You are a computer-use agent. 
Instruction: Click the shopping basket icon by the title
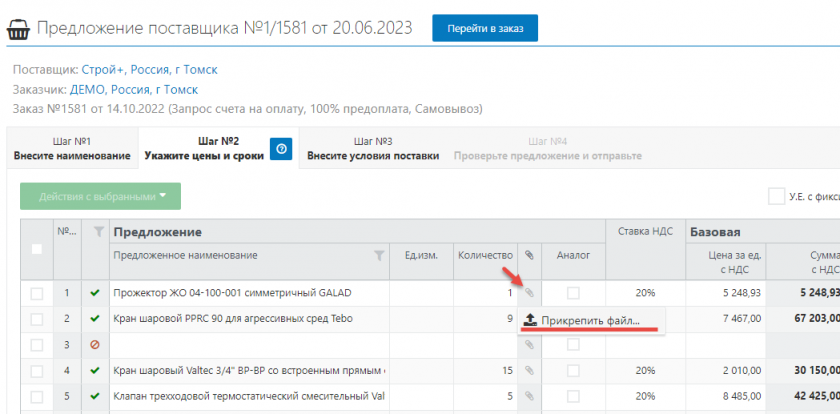[17, 28]
